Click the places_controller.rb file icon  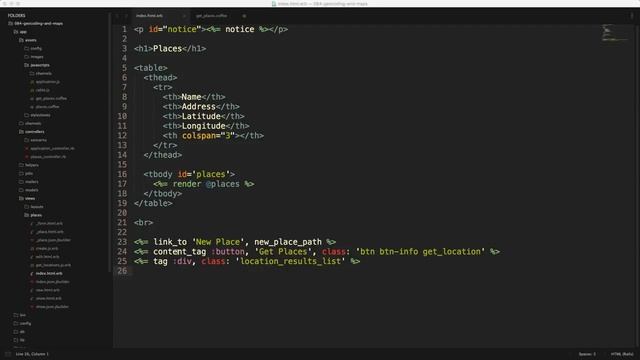(x=27, y=157)
